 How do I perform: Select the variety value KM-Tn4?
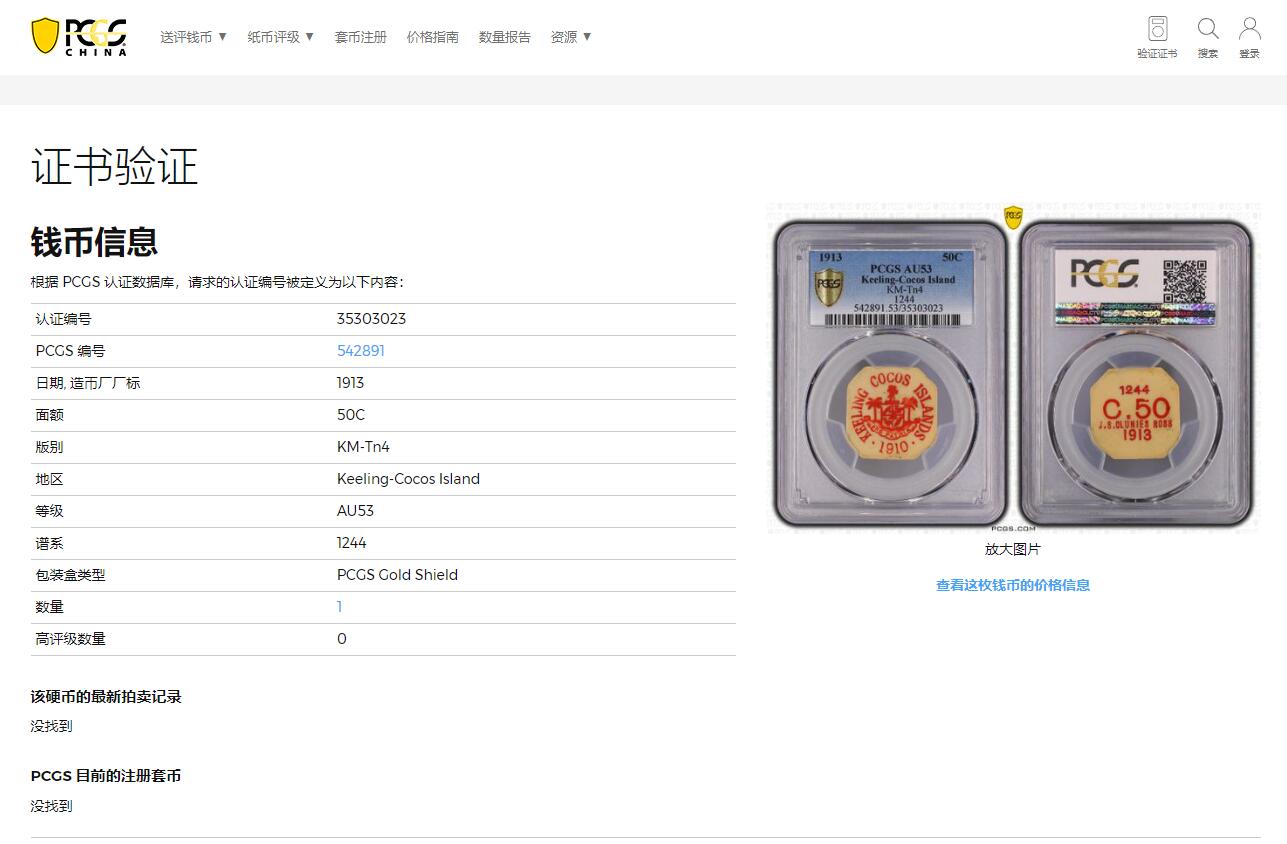coord(363,447)
